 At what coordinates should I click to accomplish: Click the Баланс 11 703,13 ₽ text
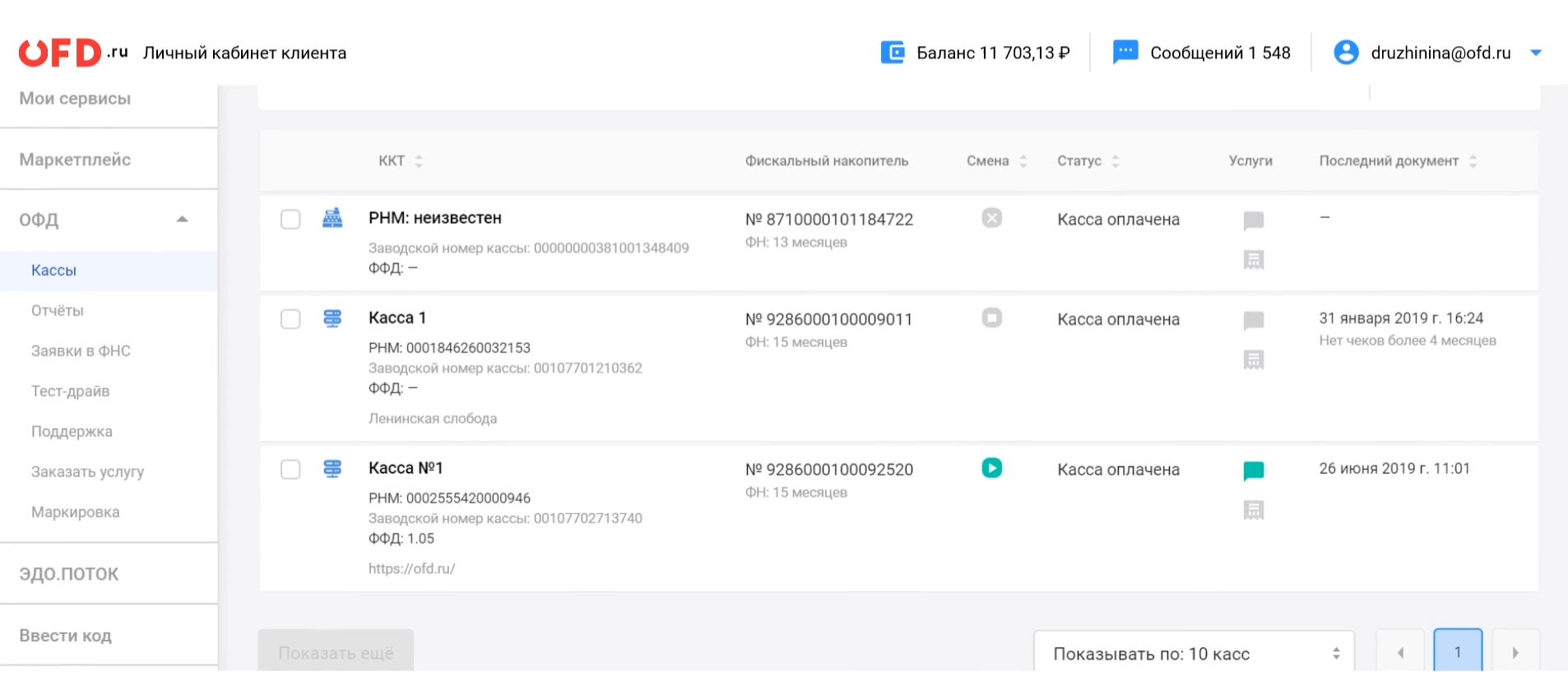pyautogui.click(x=993, y=53)
